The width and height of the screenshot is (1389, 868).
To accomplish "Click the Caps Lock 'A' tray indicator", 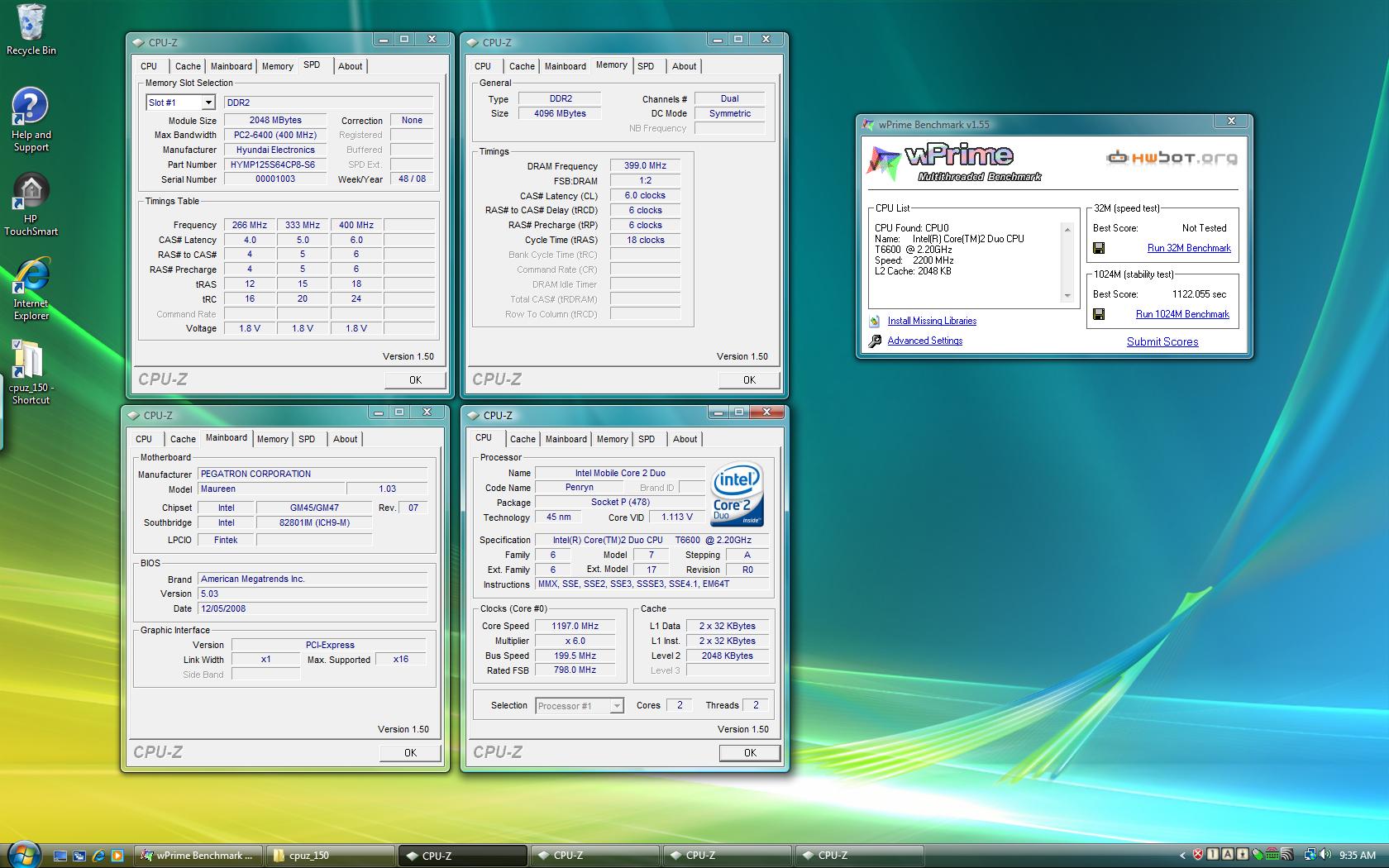I will point(1228,856).
